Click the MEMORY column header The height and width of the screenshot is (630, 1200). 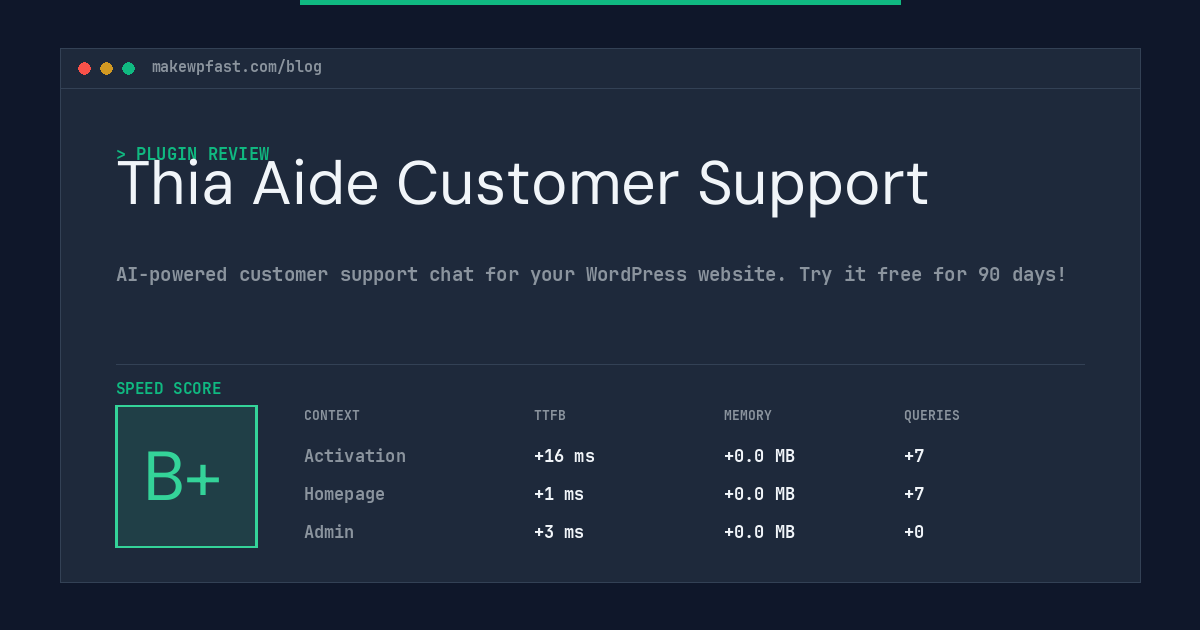click(748, 416)
